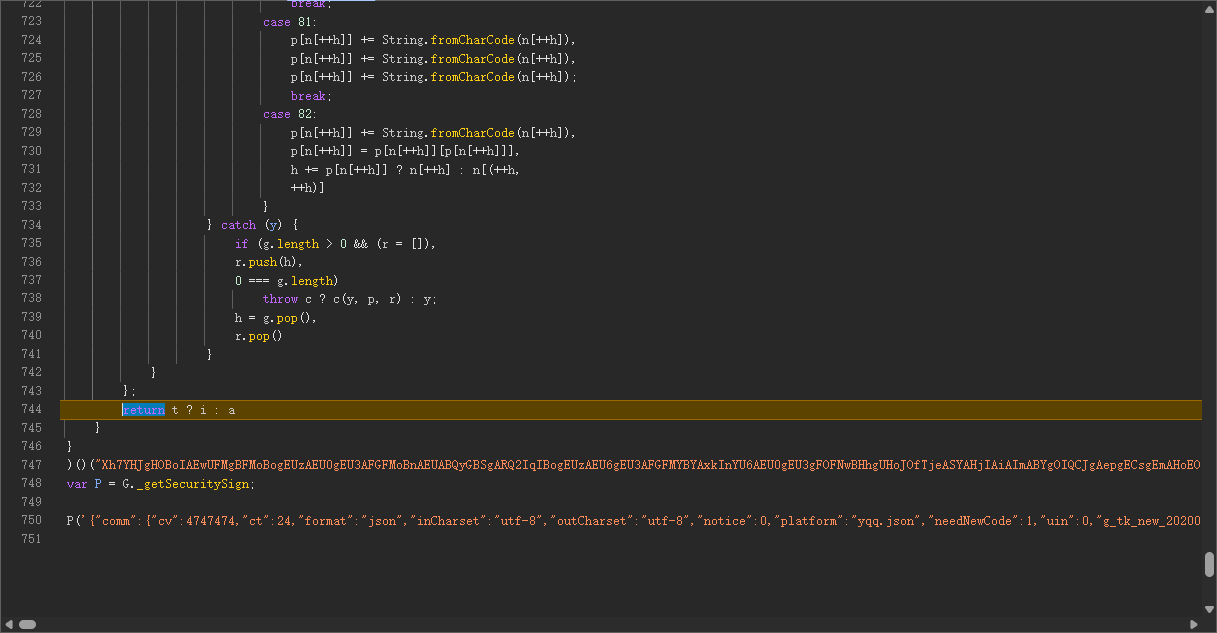Image resolution: width=1217 pixels, height=633 pixels.
Task: Click line number 734 in the gutter
Action: (31, 225)
